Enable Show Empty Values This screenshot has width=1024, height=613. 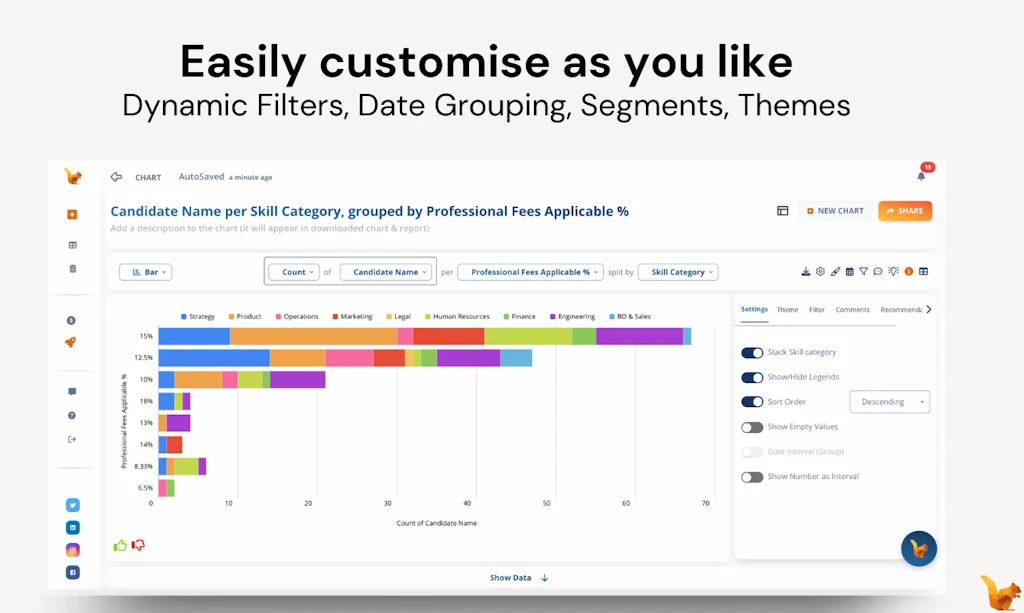752,426
